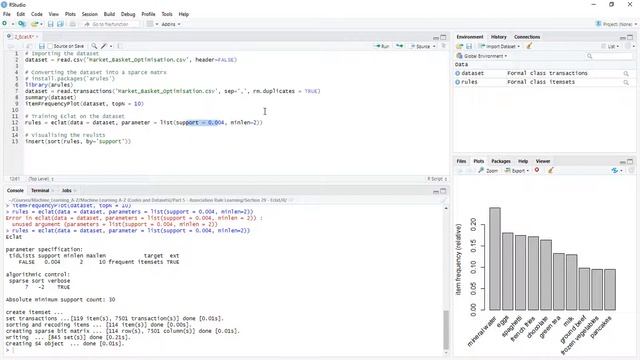Image resolution: width=640 pixels, height=360 pixels.
Task: Maximize the Plots pane
Action: pyautogui.click(x=630, y=161)
